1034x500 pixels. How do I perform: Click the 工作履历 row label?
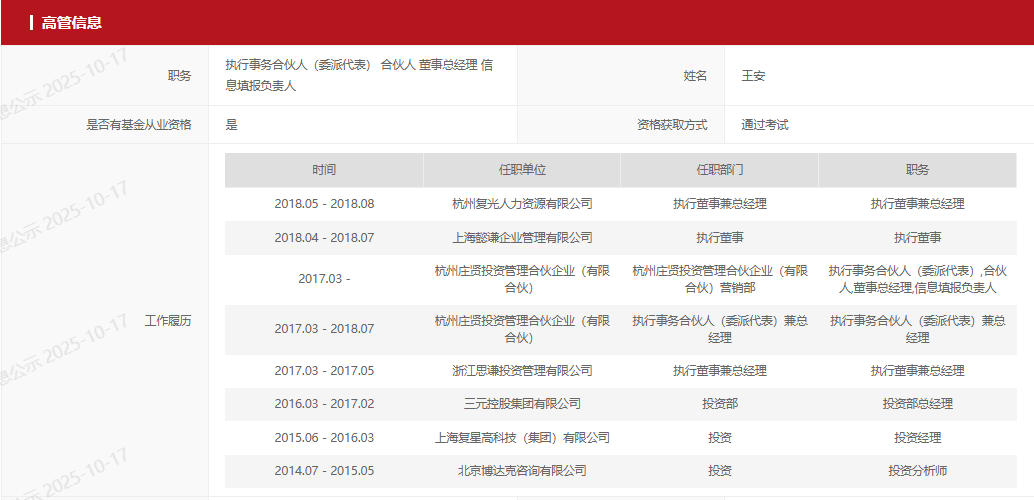tap(168, 321)
